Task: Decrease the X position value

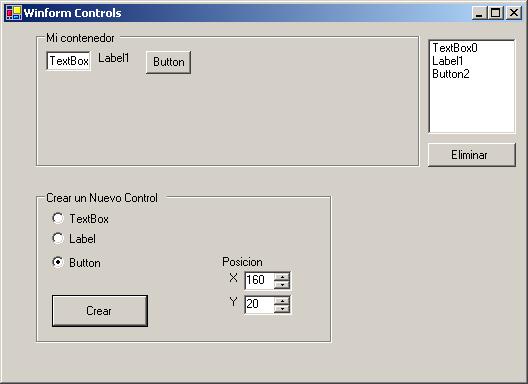Action: 282,285
